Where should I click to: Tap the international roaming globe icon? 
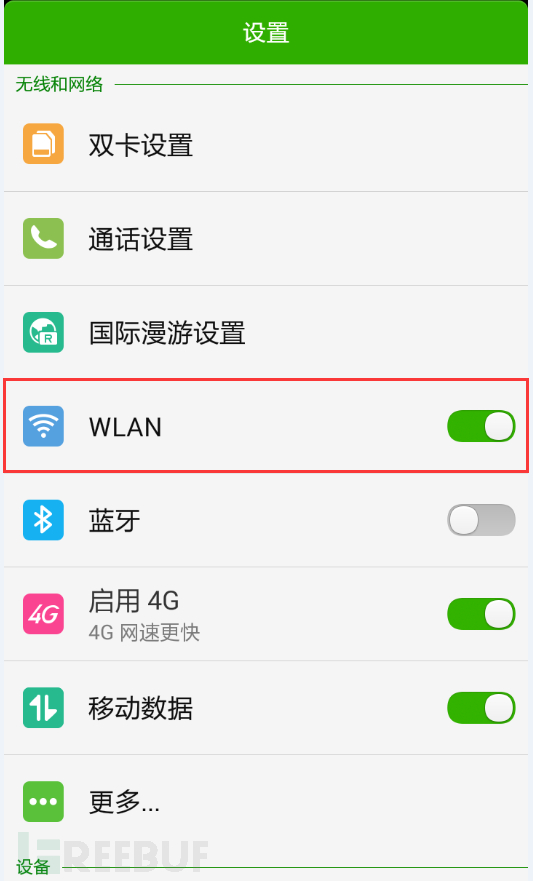coord(43,332)
